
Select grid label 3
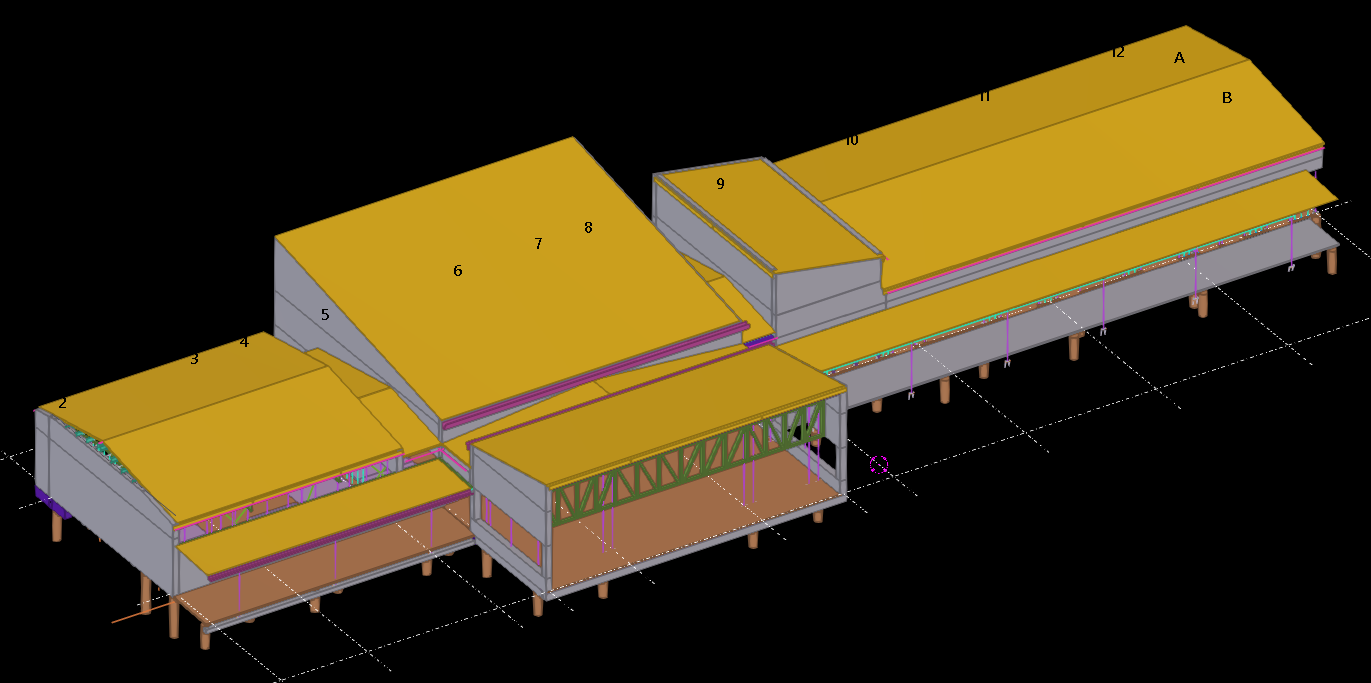[x=194, y=359]
